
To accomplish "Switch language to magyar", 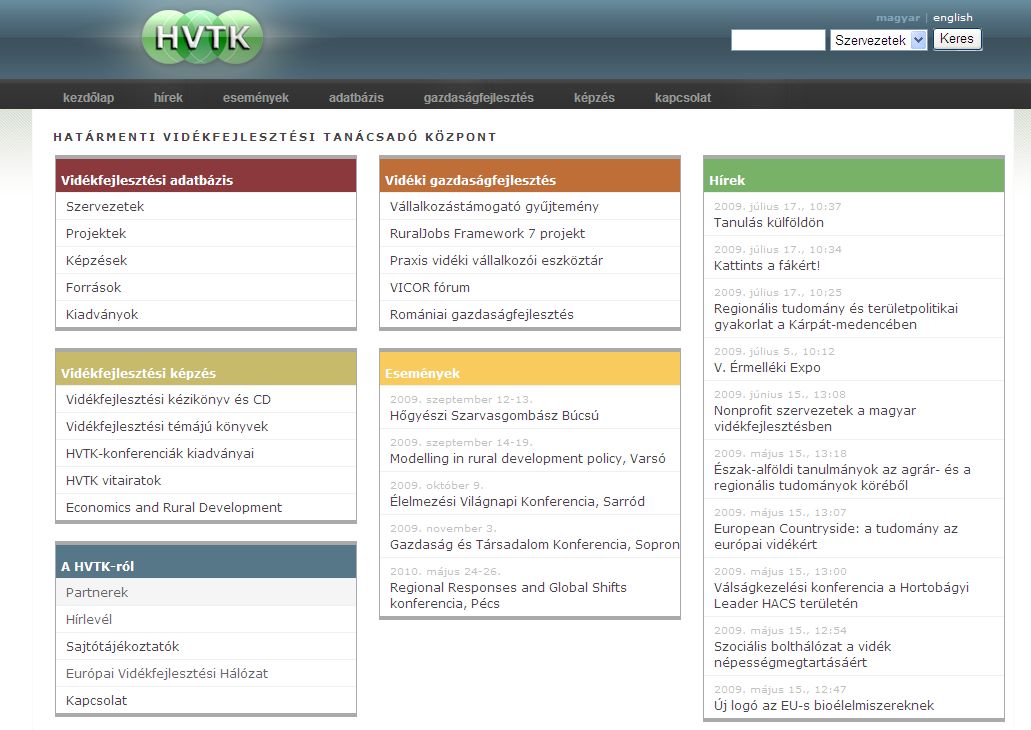I will pos(898,18).
